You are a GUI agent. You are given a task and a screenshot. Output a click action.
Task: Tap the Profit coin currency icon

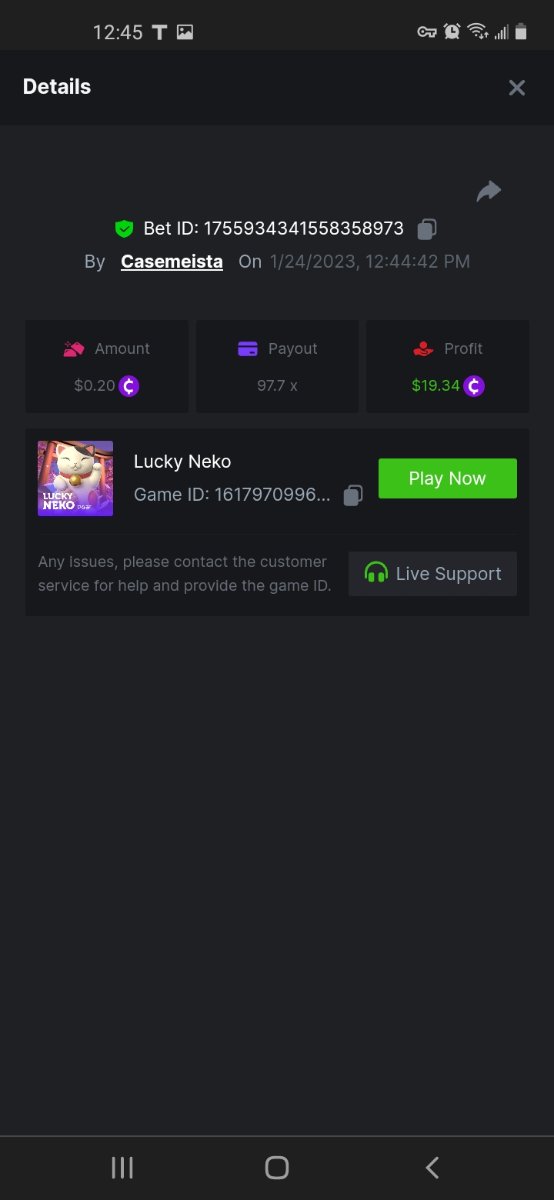point(474,385)
